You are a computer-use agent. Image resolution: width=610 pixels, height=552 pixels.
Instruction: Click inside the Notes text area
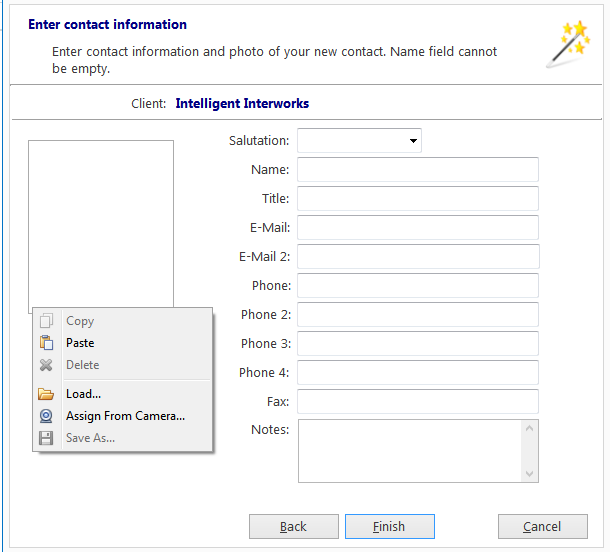[x=410, y=451]
